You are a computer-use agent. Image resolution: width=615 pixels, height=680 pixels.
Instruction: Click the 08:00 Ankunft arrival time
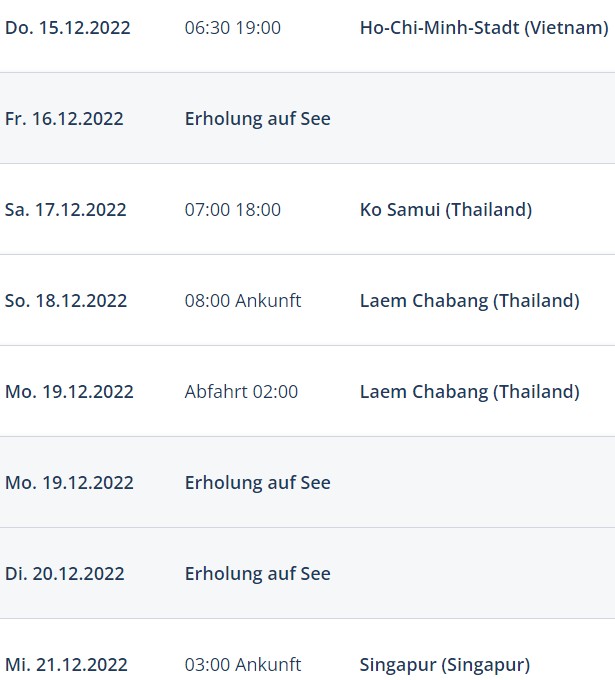(243, 301)
